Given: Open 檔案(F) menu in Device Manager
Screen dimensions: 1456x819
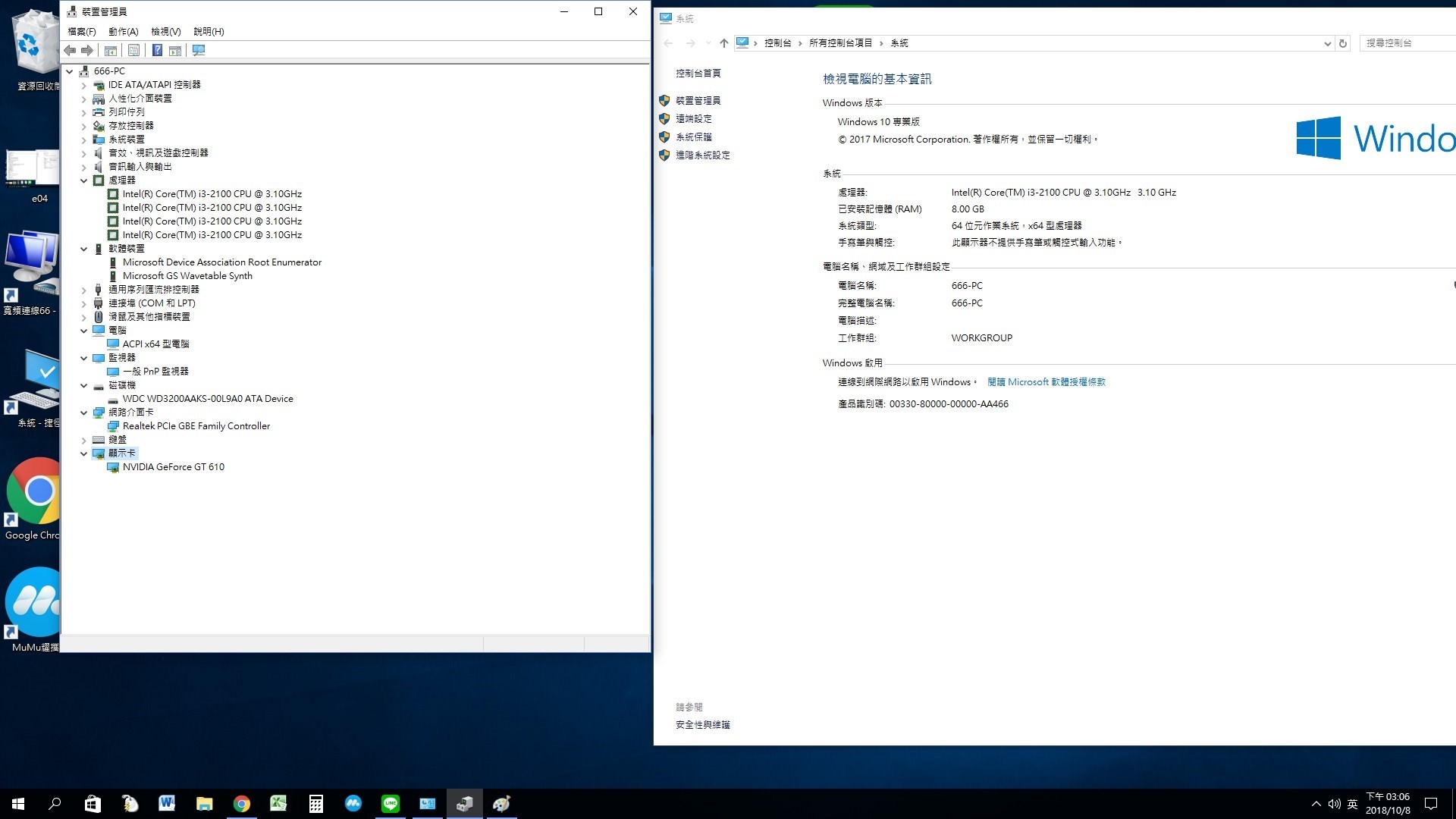Looking at the screenshot, I should pos(82,32).
